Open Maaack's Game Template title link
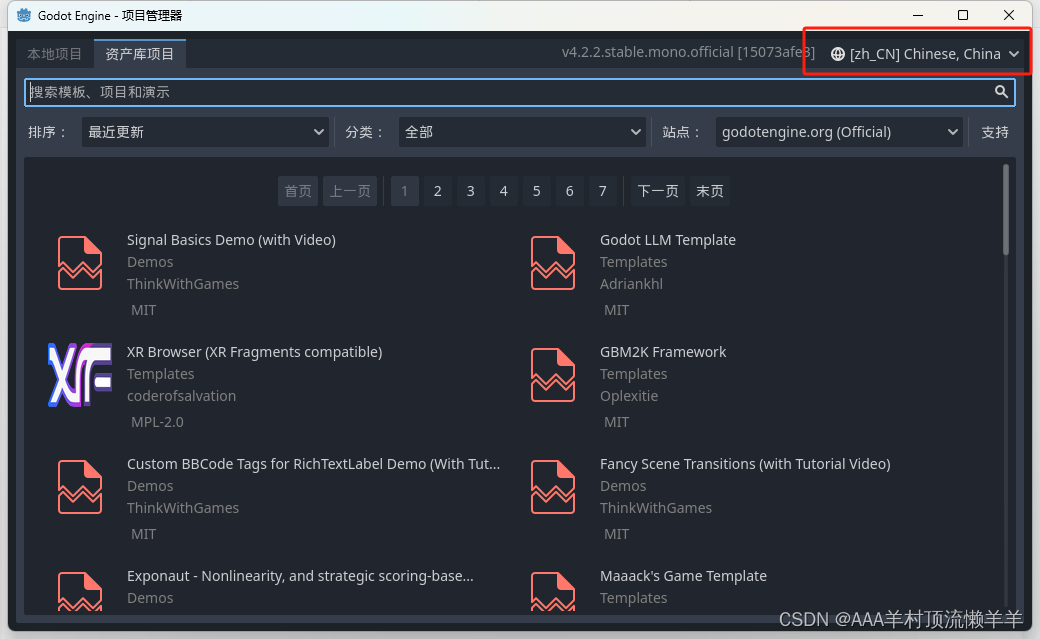 pyautogui.click(x=683, y=576)
